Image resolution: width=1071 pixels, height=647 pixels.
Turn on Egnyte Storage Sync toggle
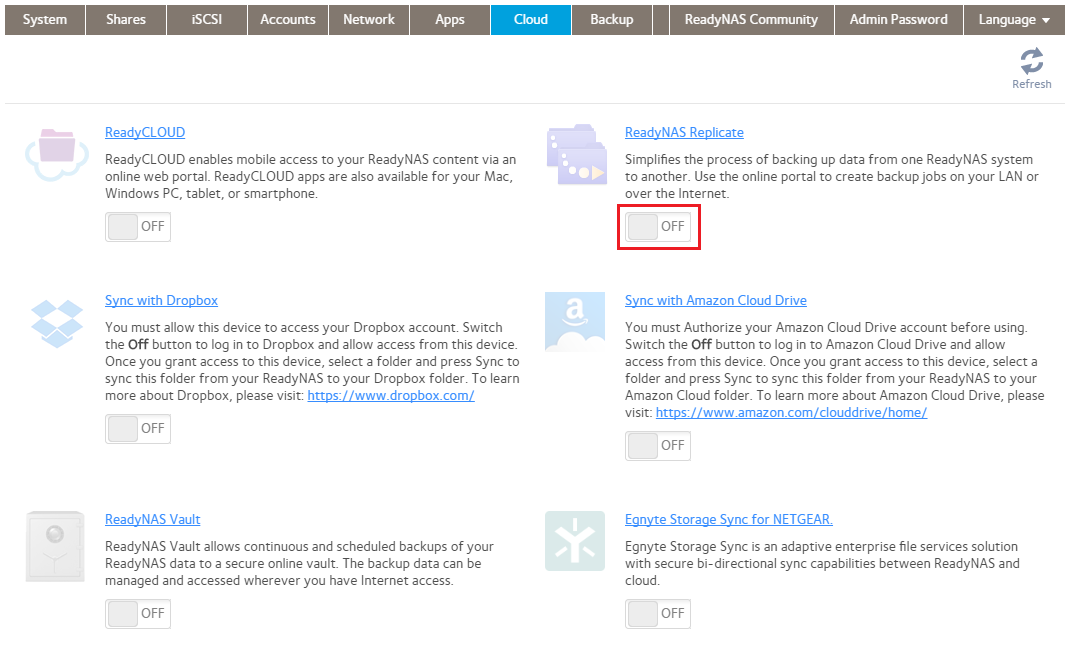658,614
